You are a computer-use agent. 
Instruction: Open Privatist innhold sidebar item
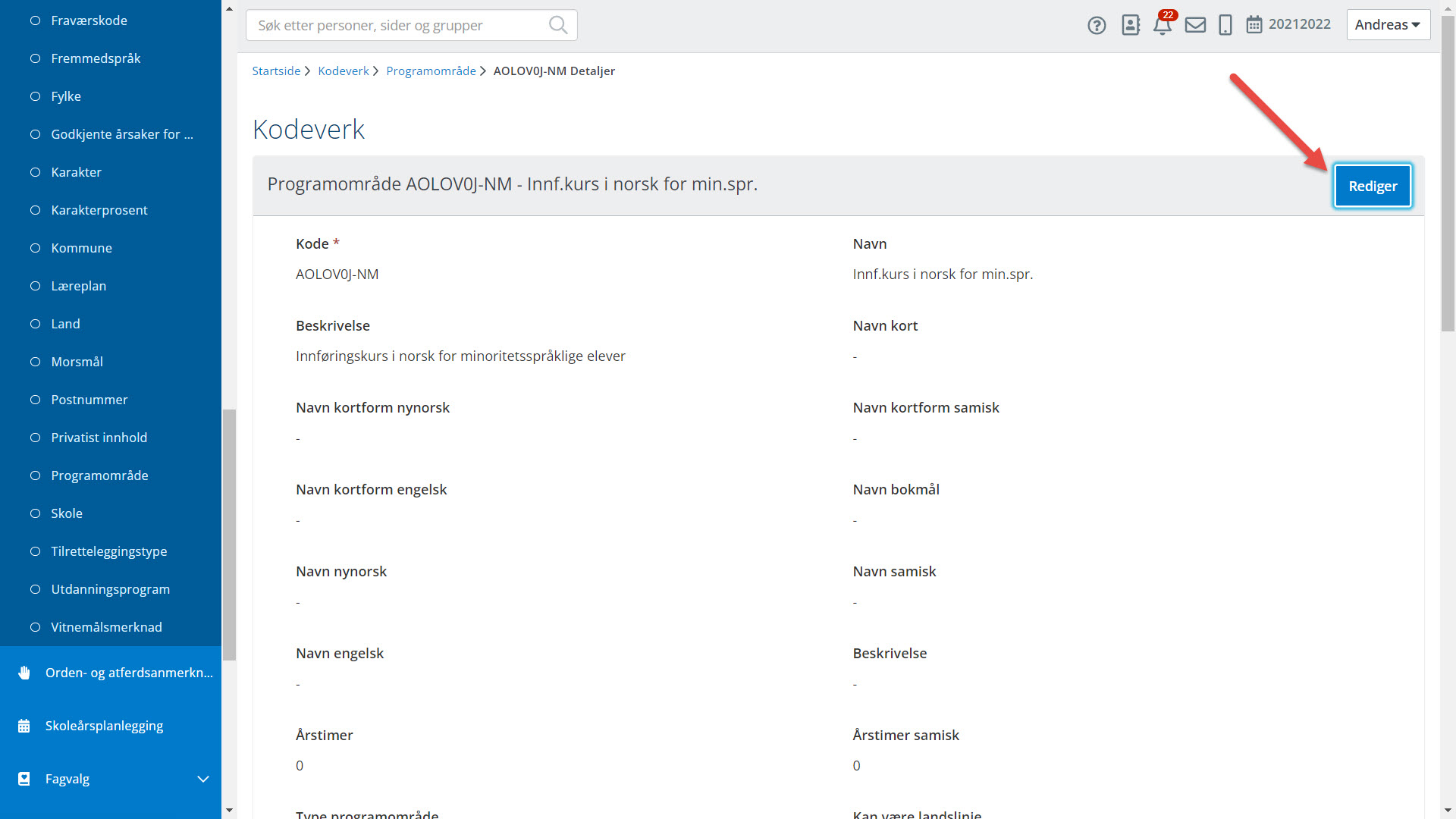pos(99,438)
